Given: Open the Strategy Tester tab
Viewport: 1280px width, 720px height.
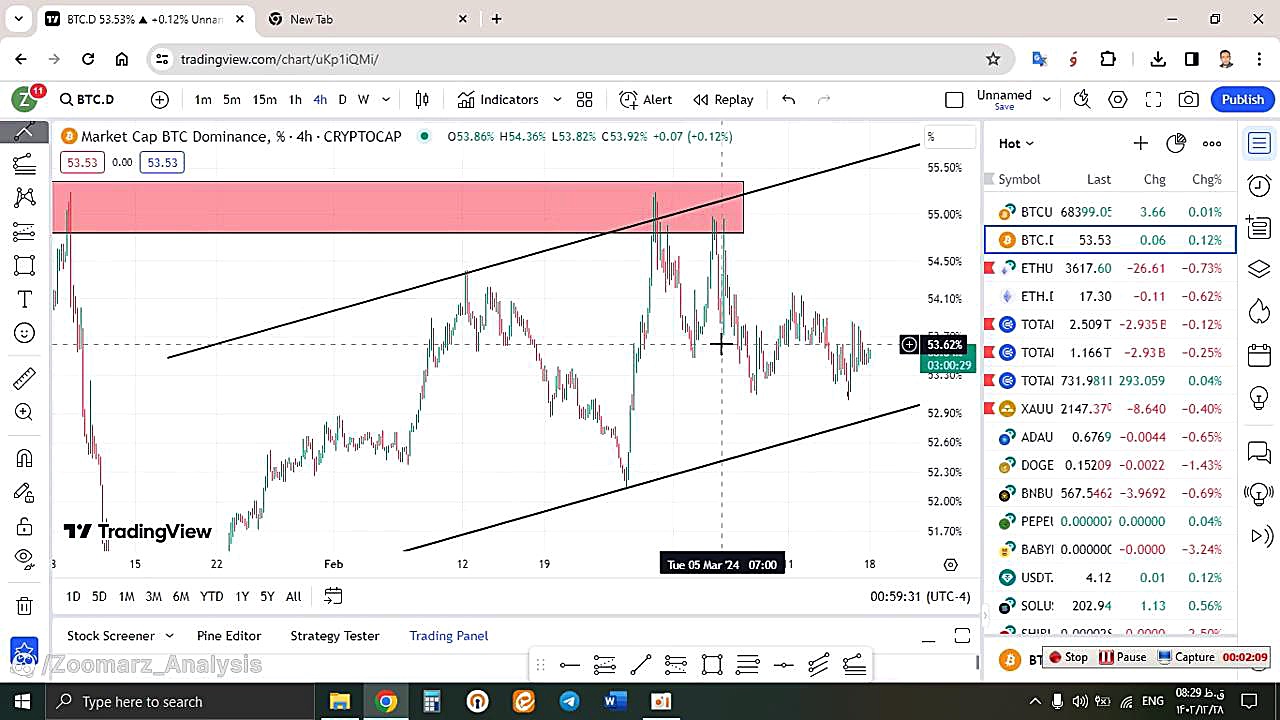Looking at the screenshot, I should pos(335,635).
